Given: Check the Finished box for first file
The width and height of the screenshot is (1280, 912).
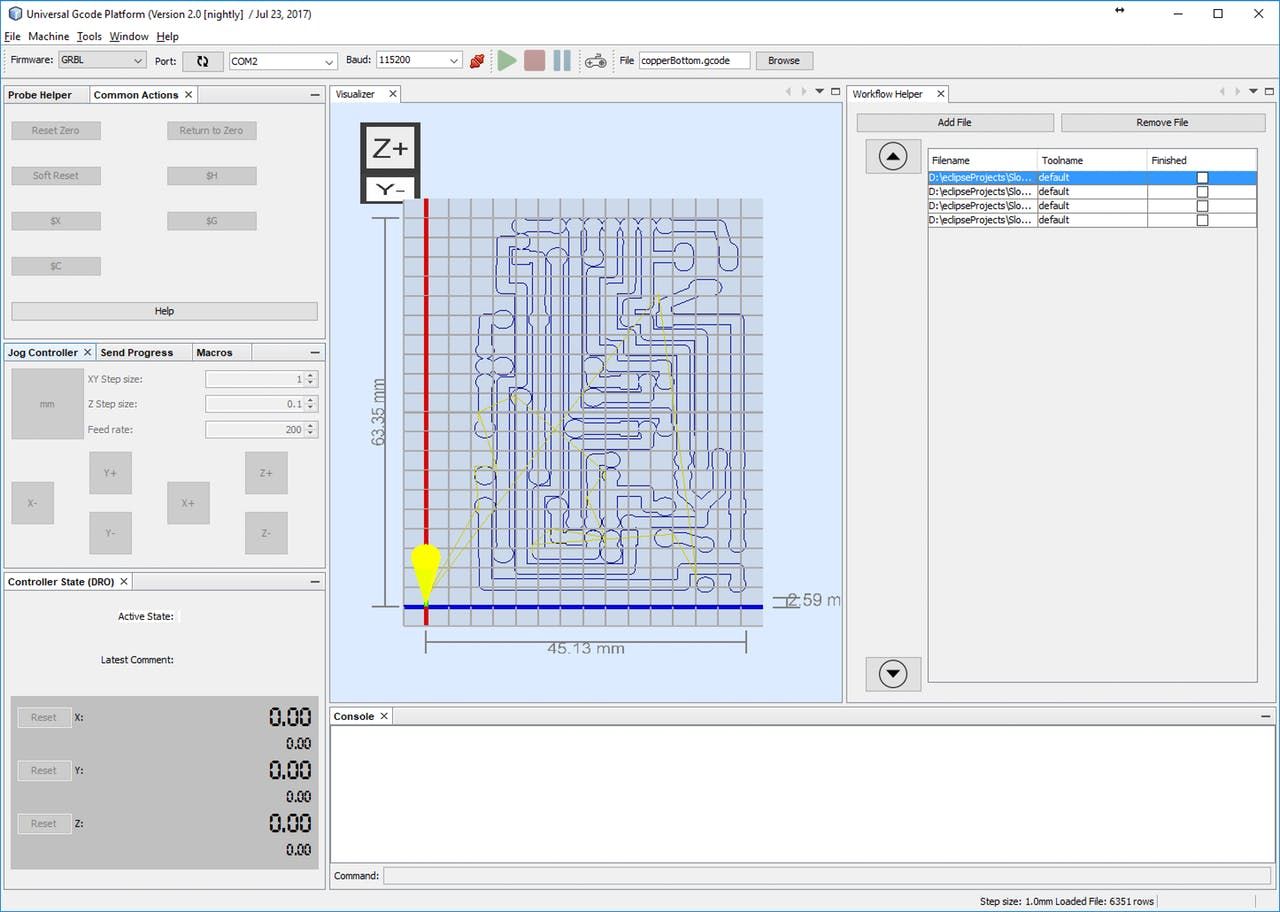Looking at the screenshot, I should click(x=1202, y=178).
